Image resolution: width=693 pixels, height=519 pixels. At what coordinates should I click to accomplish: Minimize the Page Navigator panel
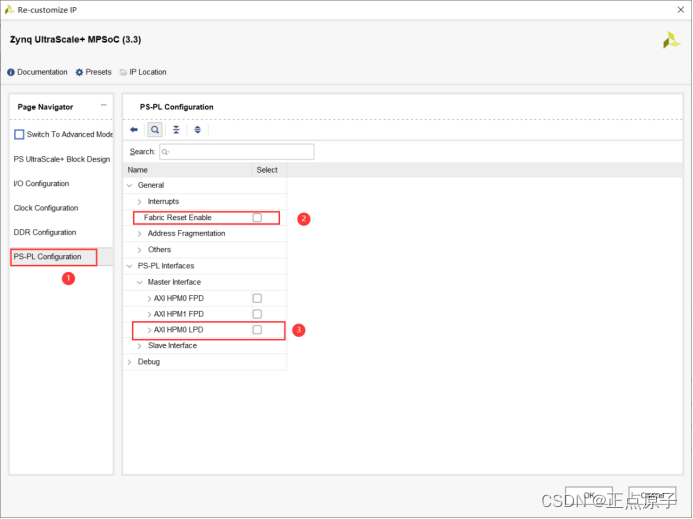(104, 105)
